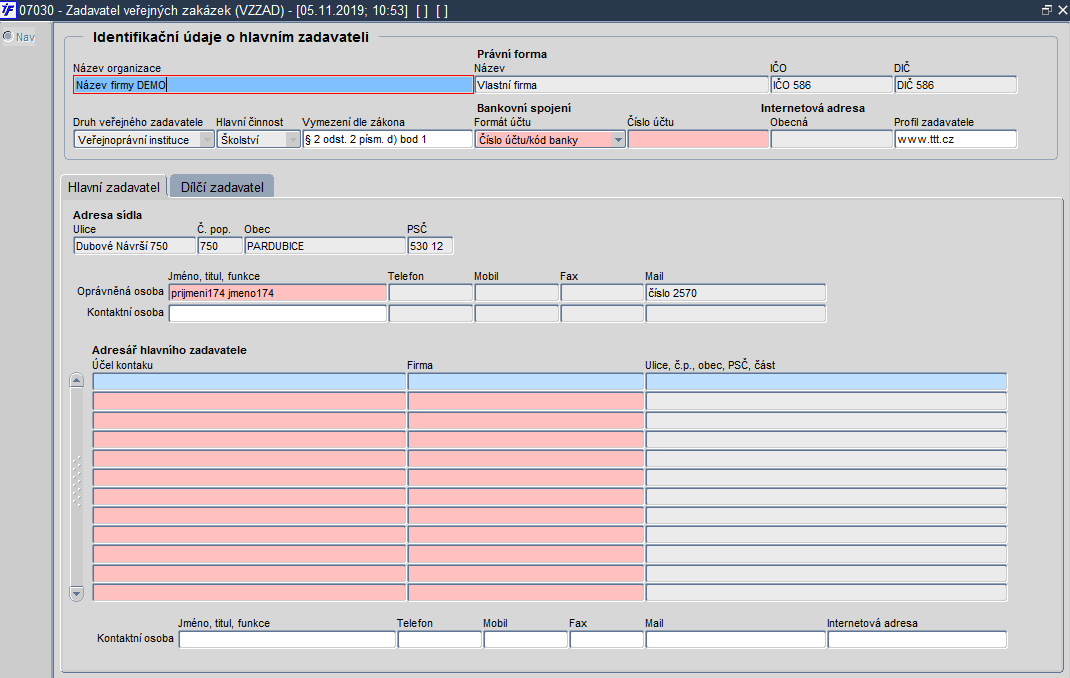Click bottom Internetová adresa input field
The height and width of the screenshot is (678, 1070).
(916, 639)
